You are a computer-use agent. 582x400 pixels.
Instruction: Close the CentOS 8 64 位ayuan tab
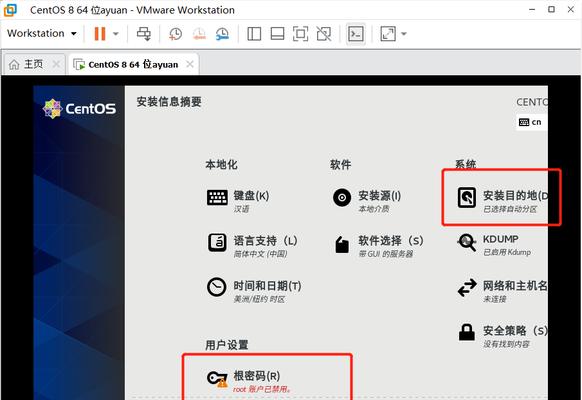(190, 64)
